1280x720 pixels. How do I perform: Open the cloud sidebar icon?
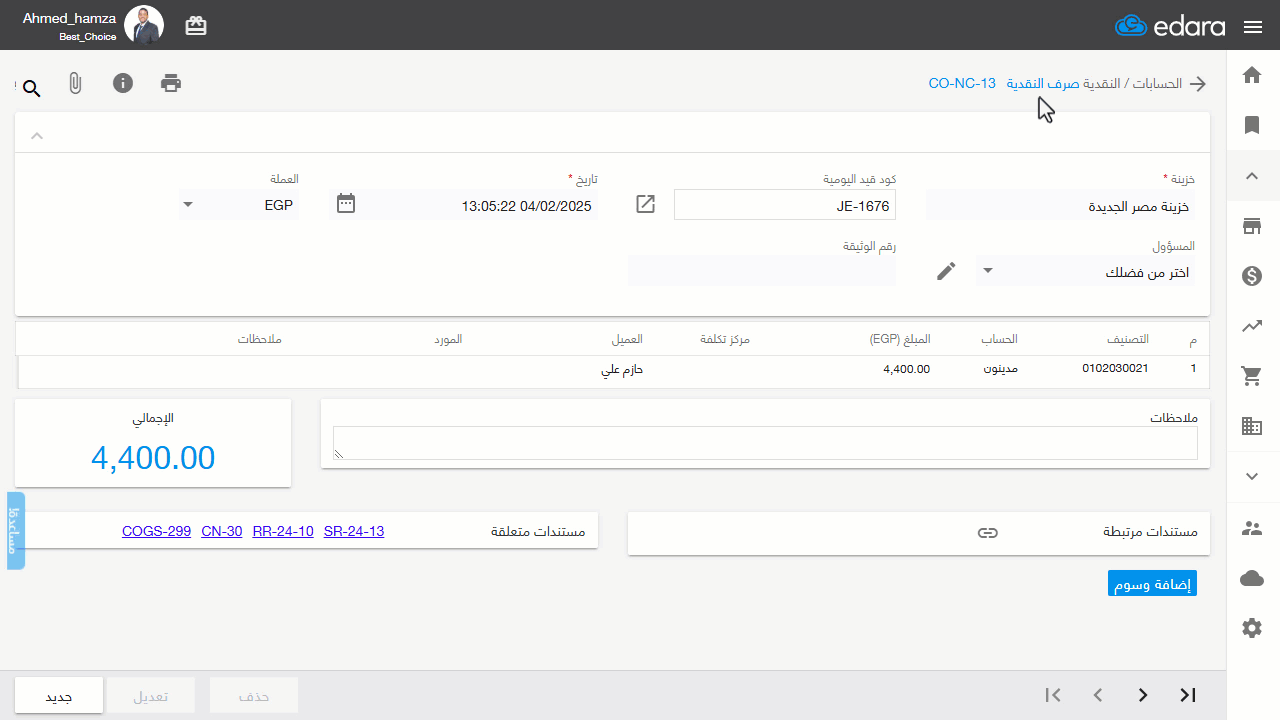pyautogui.click(x=1252, y=578)
